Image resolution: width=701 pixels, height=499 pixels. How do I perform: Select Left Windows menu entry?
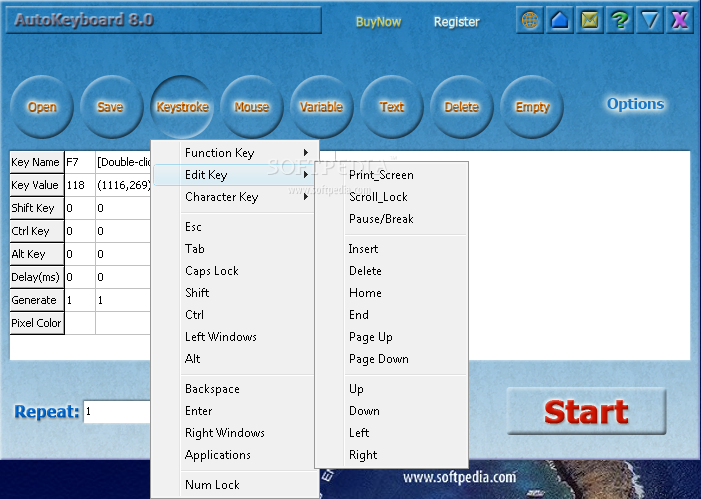235,337
